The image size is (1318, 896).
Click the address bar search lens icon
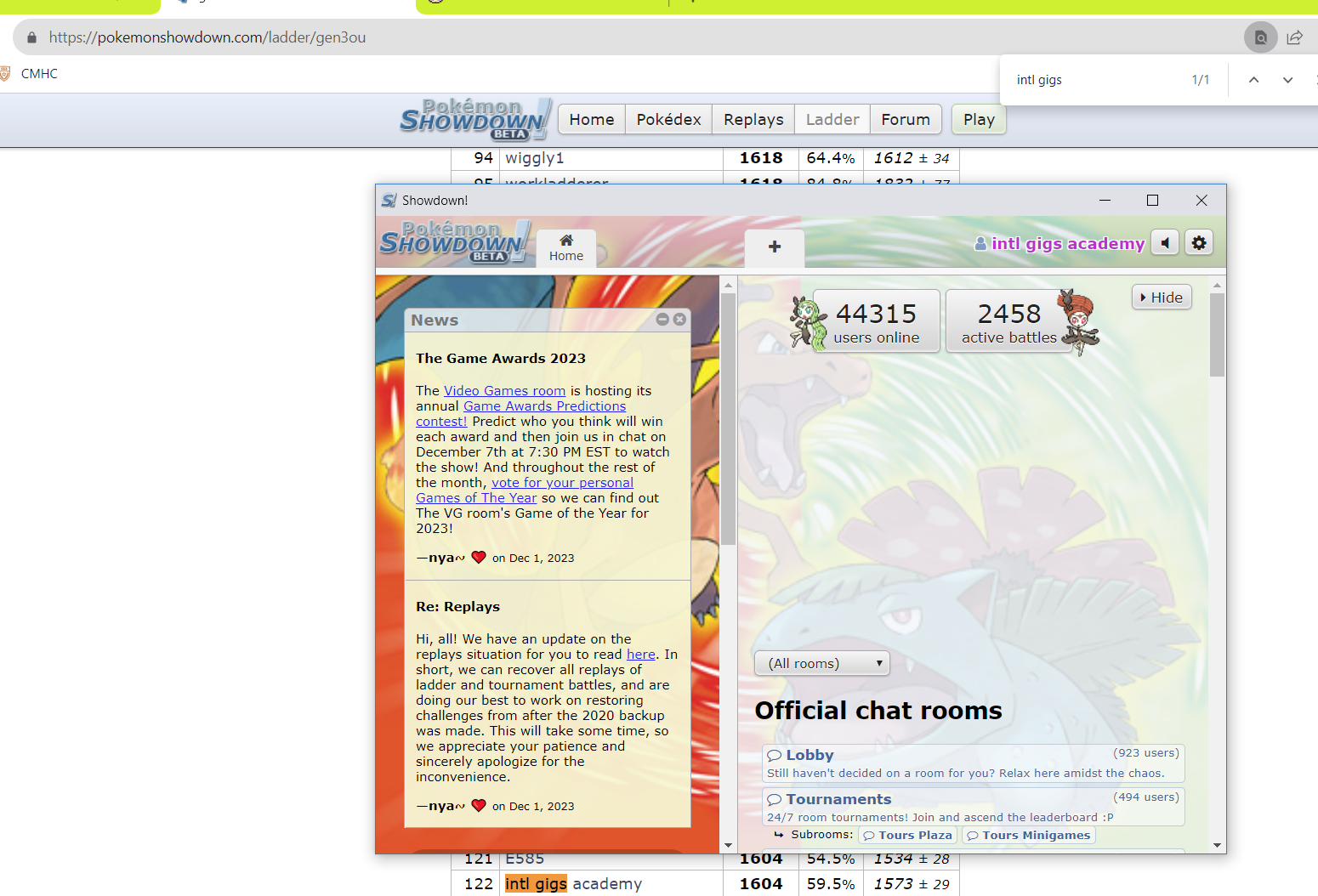[x=1261, y=37]
